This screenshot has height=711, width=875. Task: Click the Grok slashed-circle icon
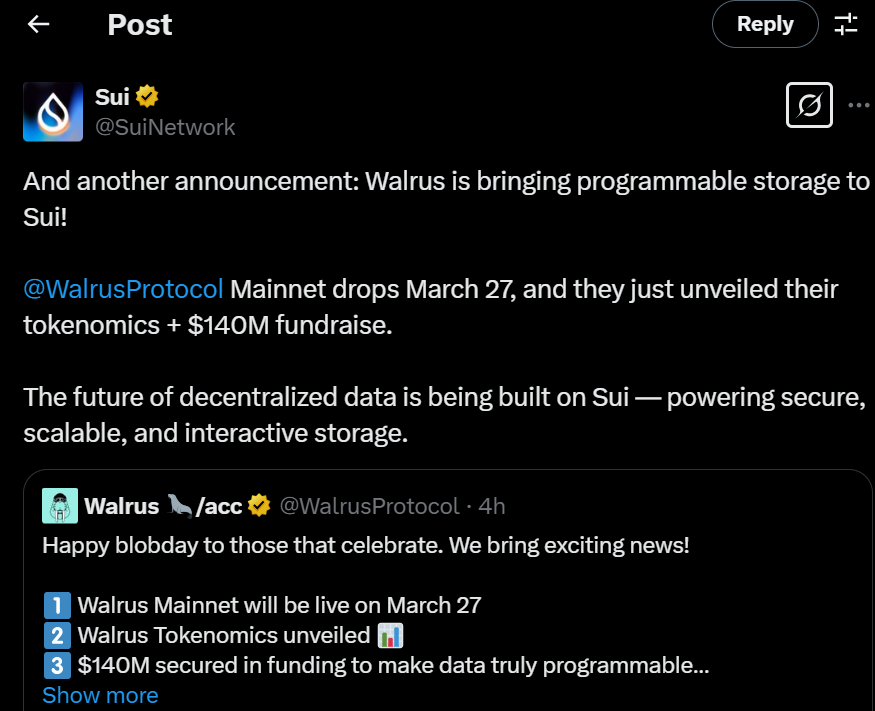coord(809,105)
